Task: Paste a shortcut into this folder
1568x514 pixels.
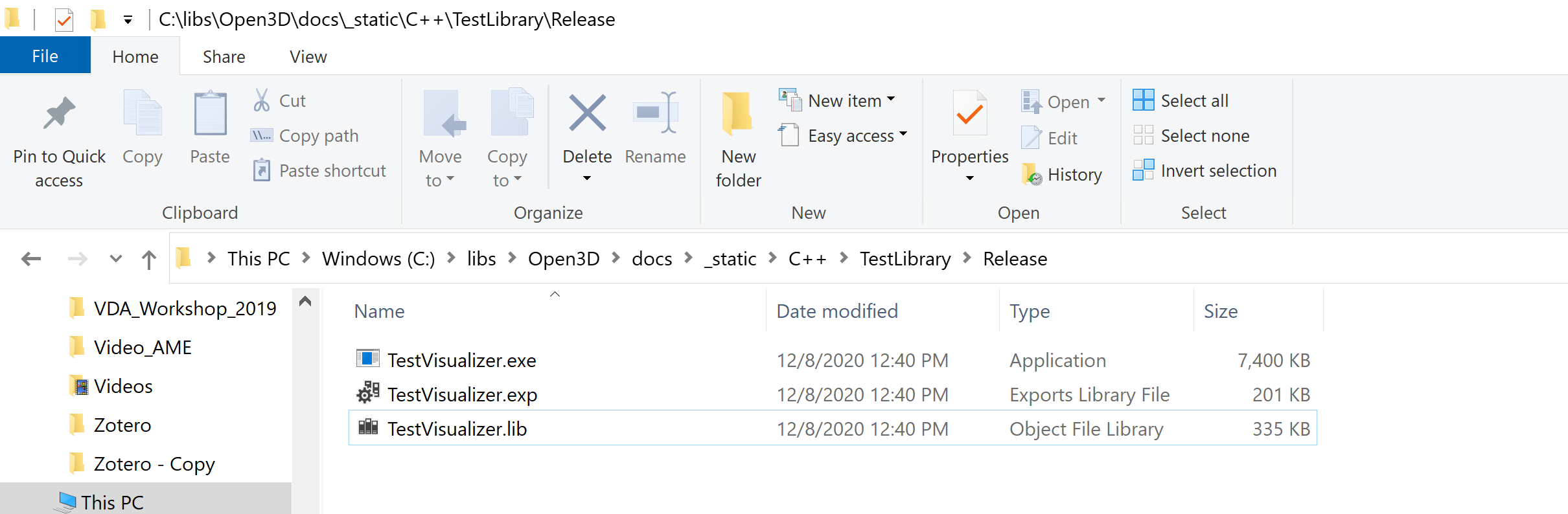Action: pos(319,170)
